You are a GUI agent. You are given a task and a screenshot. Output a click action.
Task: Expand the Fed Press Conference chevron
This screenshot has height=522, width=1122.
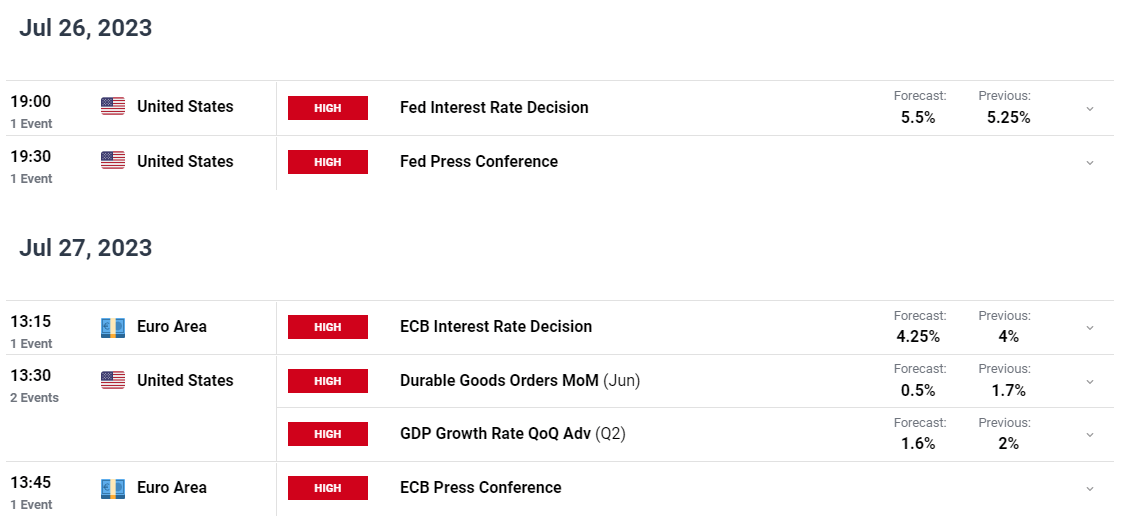tap(1090, 163)
